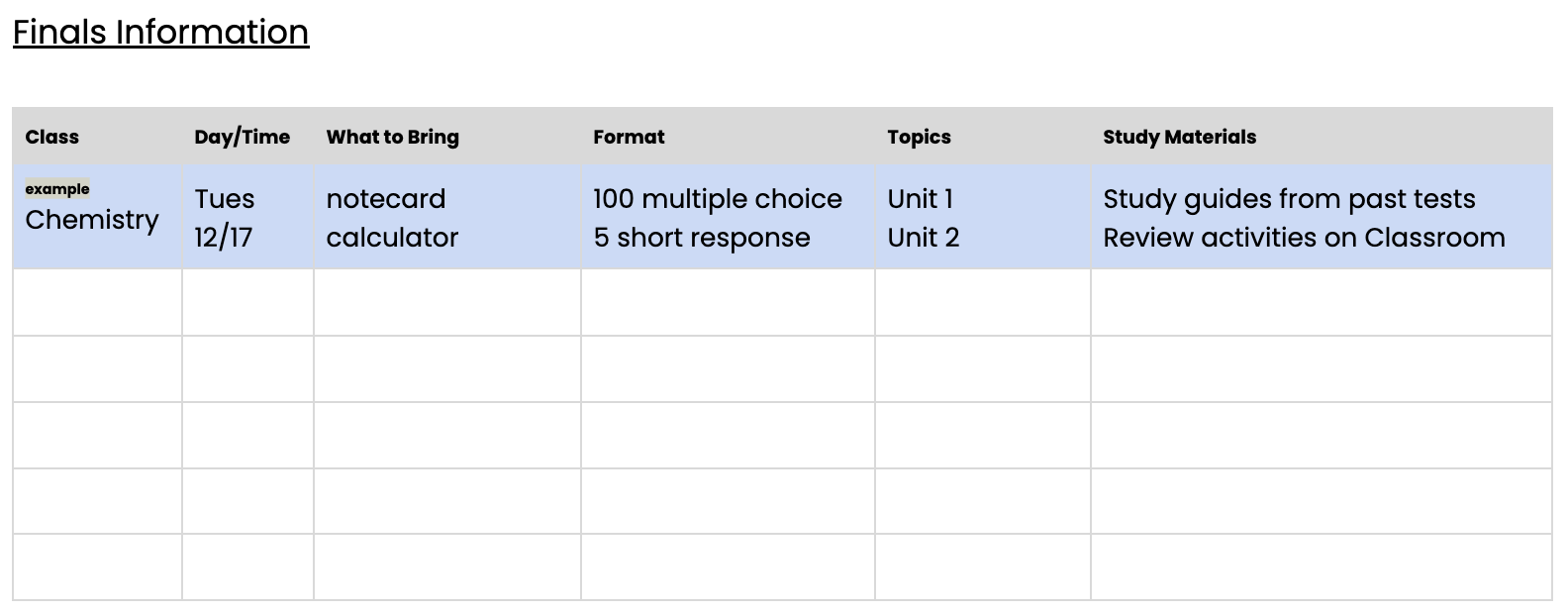Select the notecard calculator cell

pyautogui.click(x=447, y=217)
